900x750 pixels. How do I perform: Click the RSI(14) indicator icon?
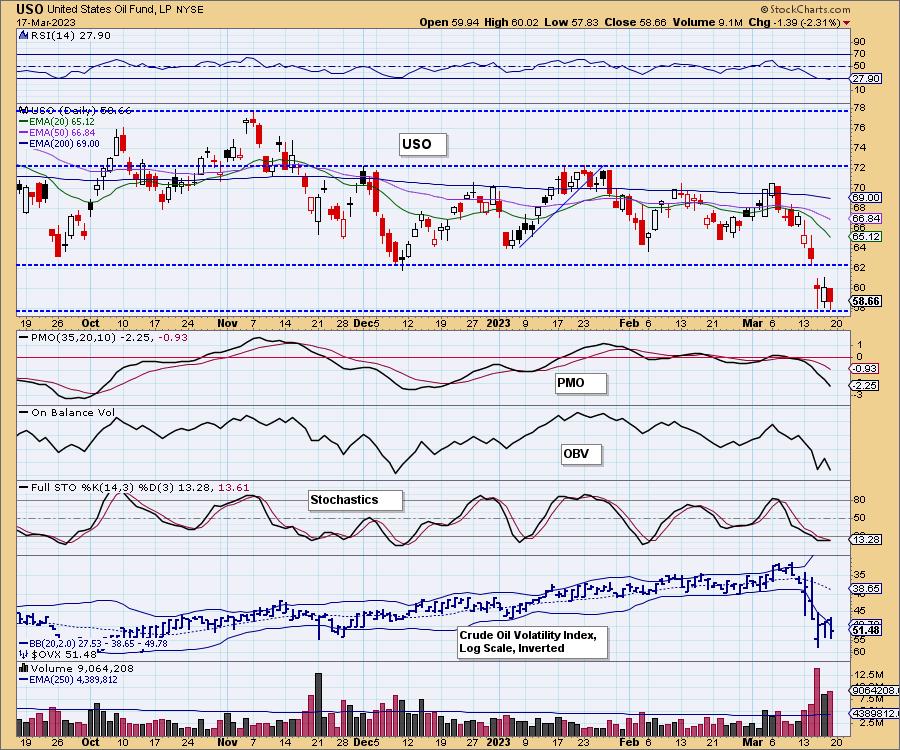(x=23, y=36)
